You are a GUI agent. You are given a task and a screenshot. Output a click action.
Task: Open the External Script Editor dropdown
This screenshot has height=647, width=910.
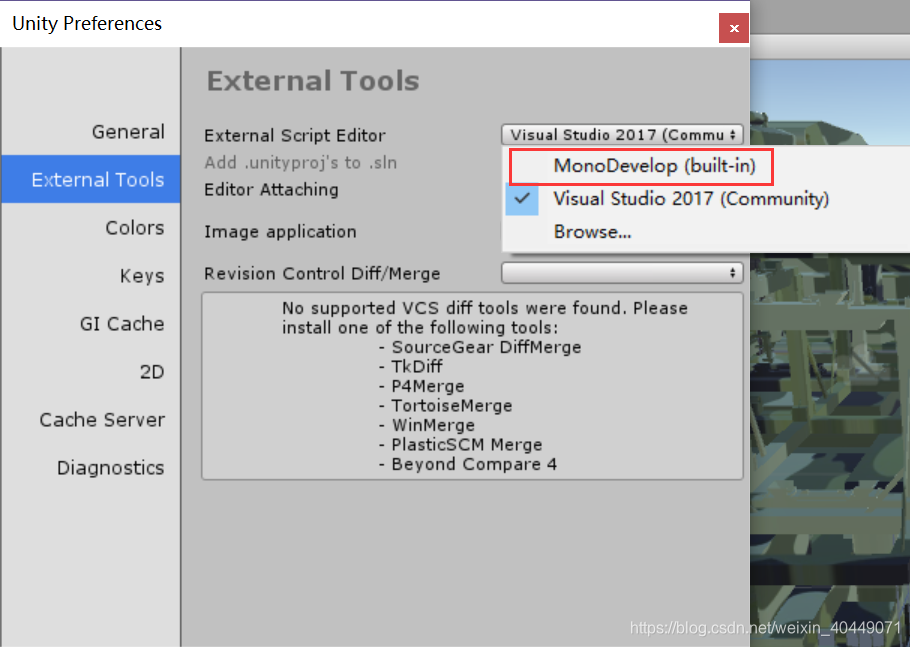tap(622, 135)
